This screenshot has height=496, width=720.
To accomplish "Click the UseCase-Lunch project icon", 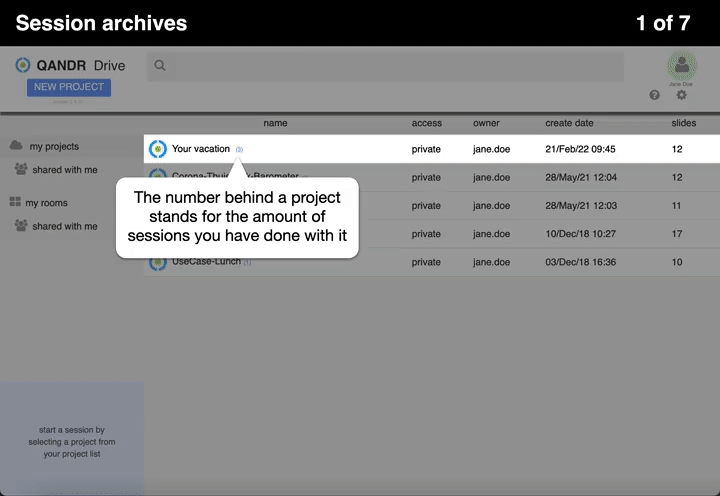I will point(158,264).
